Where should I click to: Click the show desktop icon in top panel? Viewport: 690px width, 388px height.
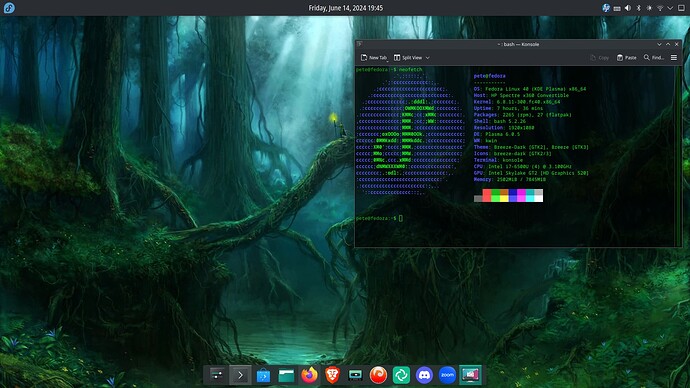[681, 8]
